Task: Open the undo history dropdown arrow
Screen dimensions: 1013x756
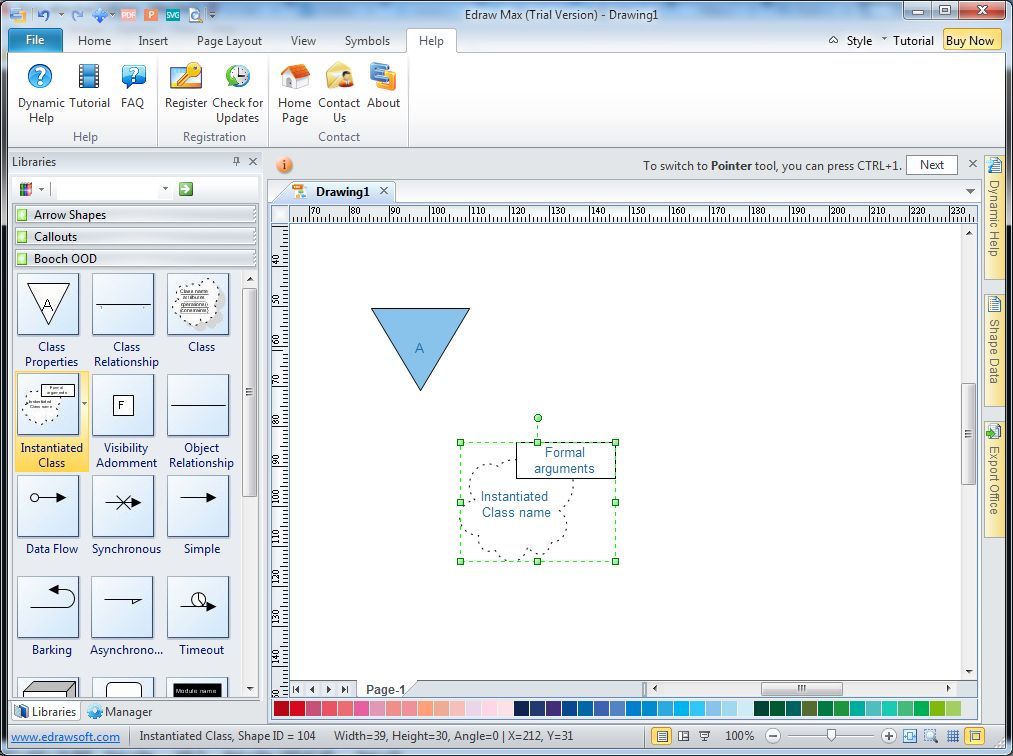Action: coord(60,14)
